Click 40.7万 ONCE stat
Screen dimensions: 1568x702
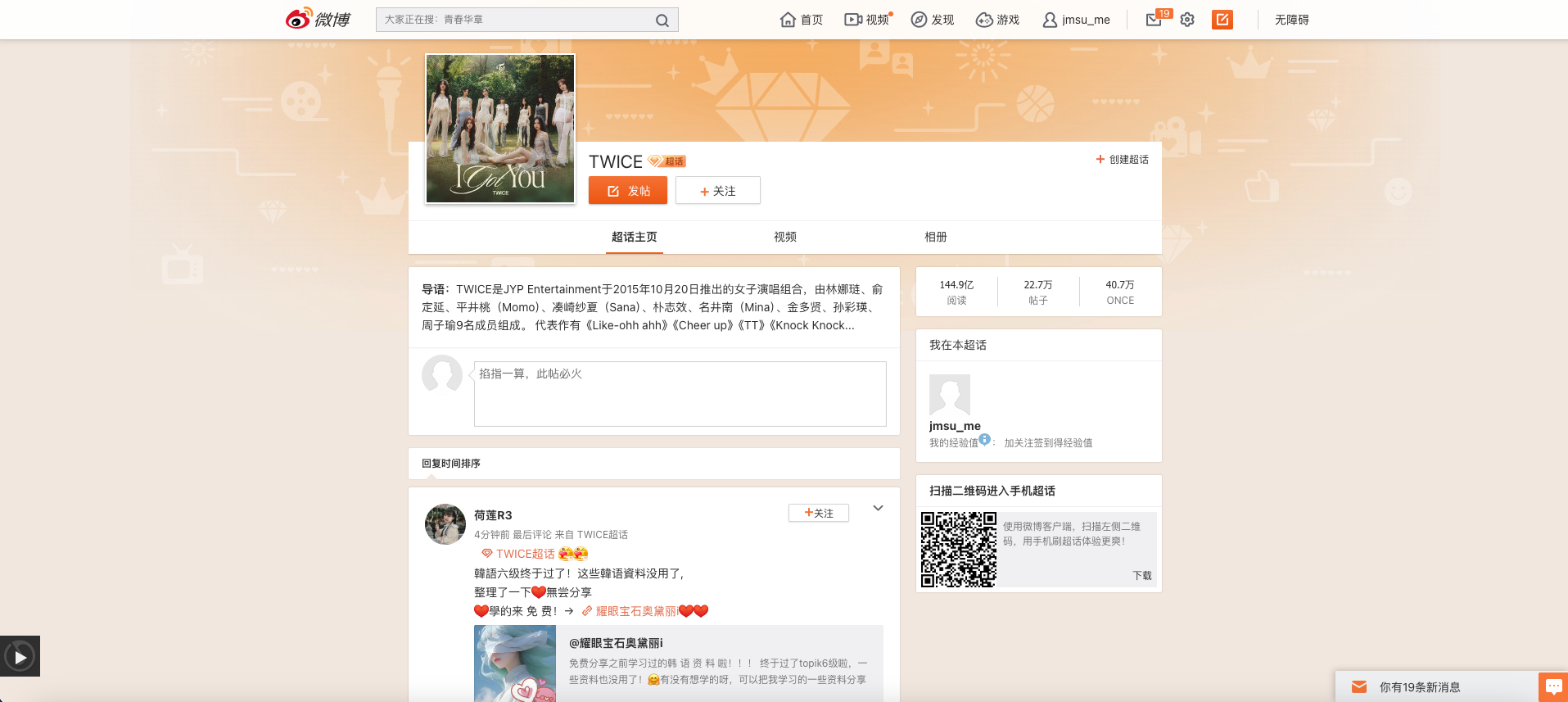click(1120, 292)
